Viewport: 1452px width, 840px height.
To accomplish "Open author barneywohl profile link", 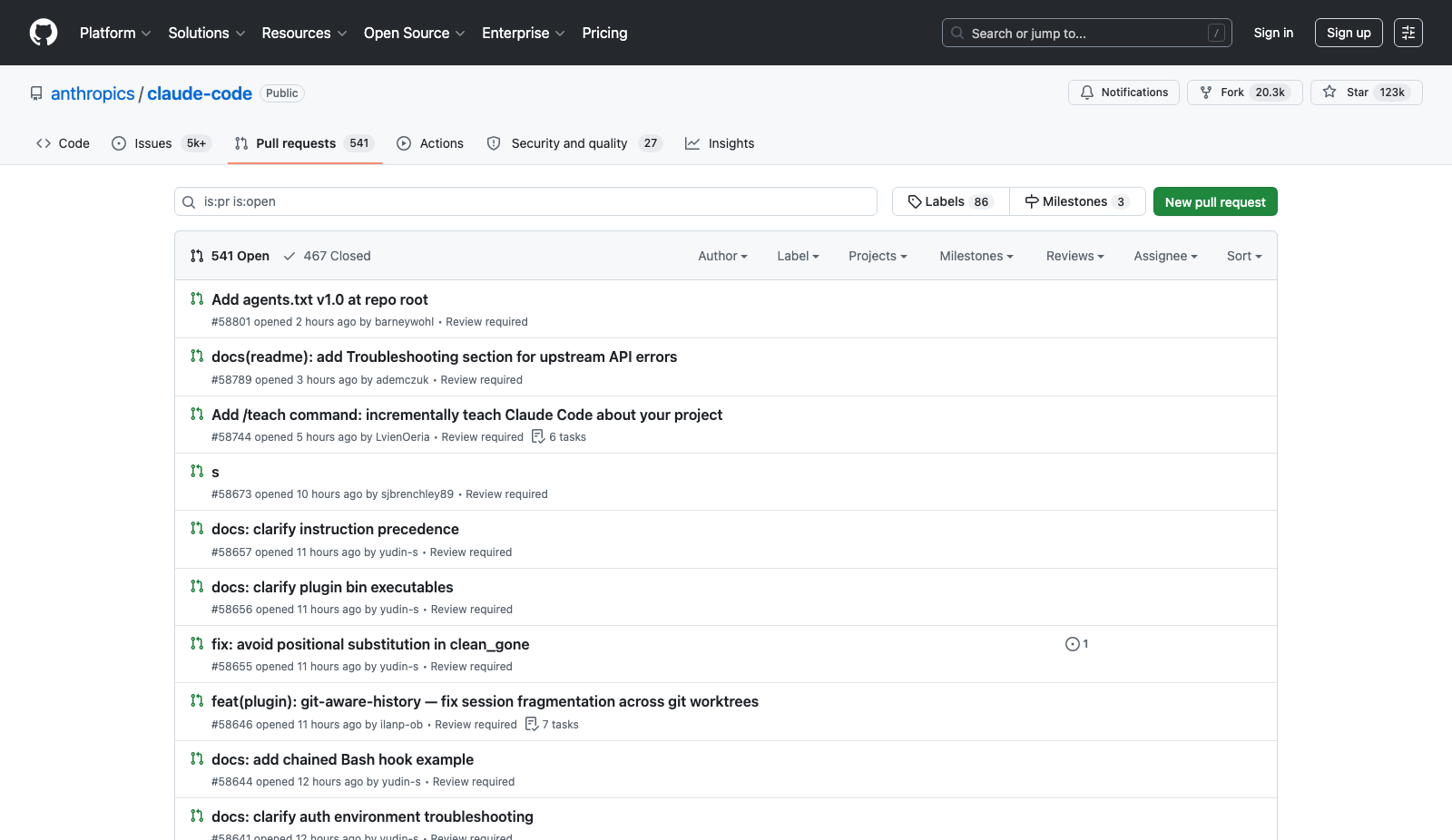I will (404, 322).
